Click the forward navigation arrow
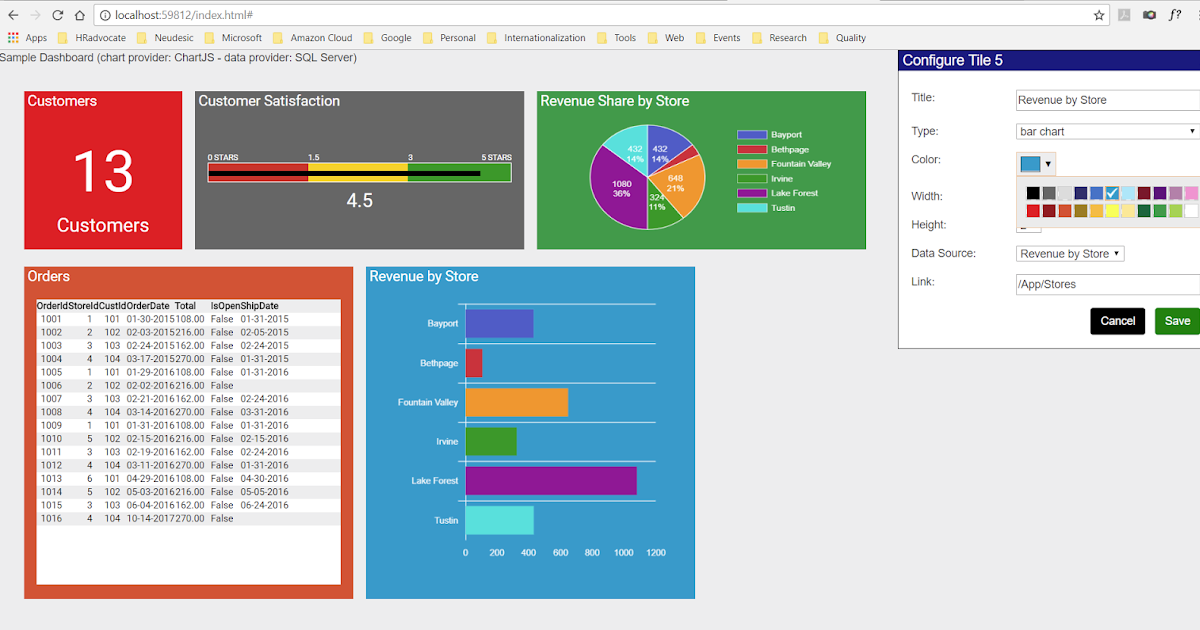Viewport: 1200px width, 630px height. click(x=37, y=15)
